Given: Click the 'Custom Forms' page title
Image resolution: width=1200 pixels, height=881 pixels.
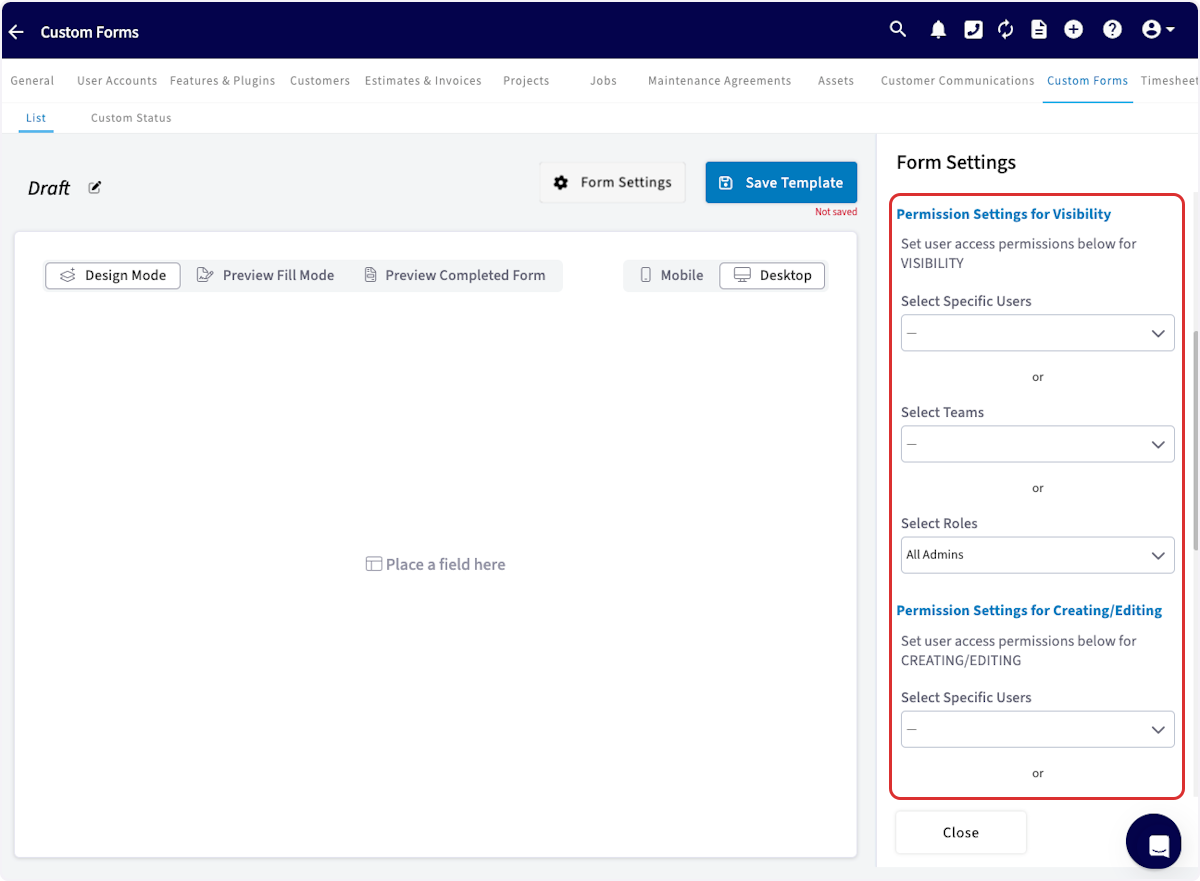Looking at the screenshot, I should [x=90, y=32].
